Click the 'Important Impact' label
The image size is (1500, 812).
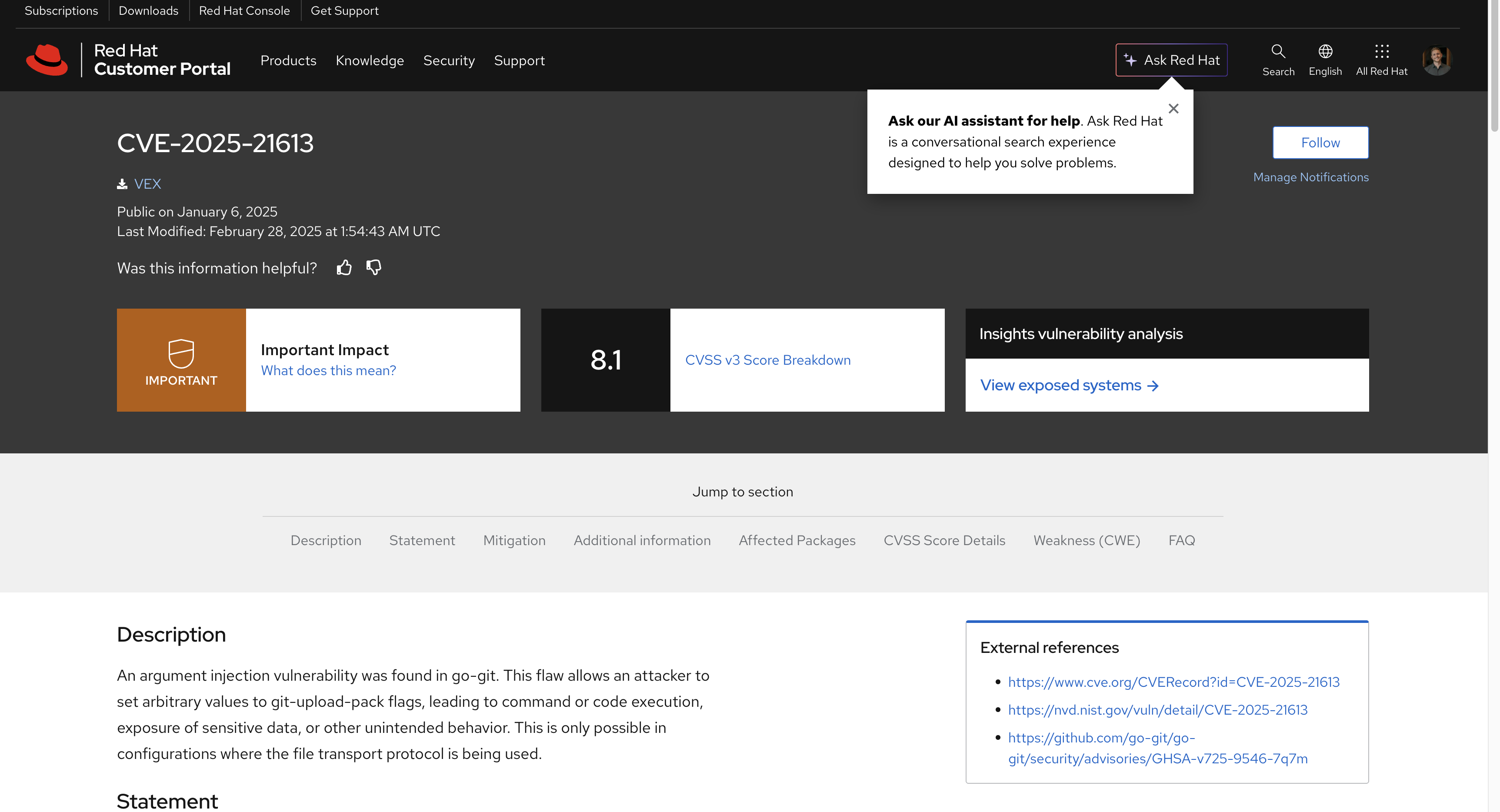click(x=325, y=350)
